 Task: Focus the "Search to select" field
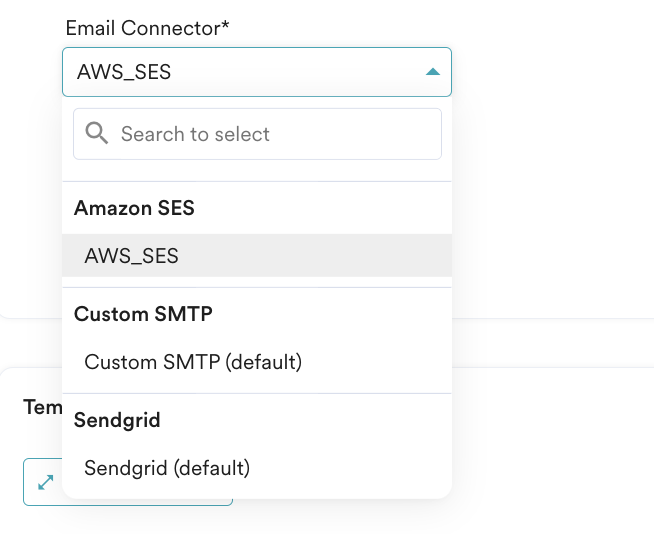[x=270, y=134]
